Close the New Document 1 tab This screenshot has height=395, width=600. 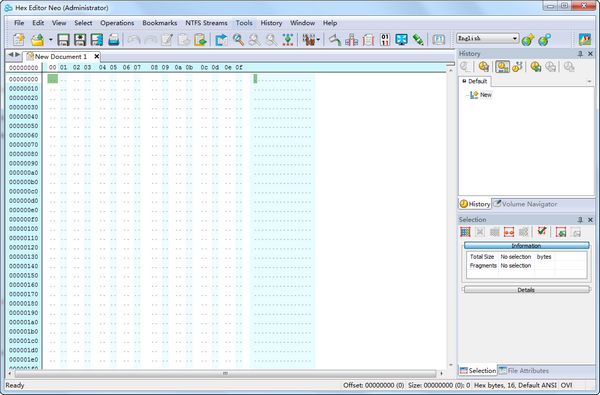(x=97, y=57)
